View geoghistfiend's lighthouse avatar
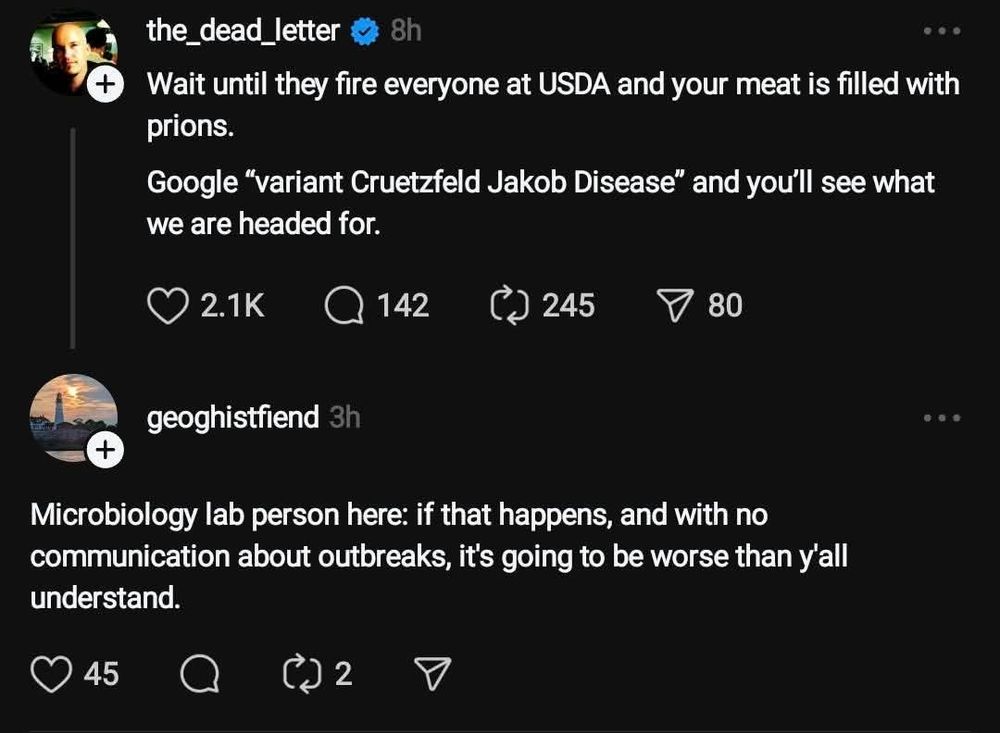This screenshot has height=733, width=1000. coord(68,415)
